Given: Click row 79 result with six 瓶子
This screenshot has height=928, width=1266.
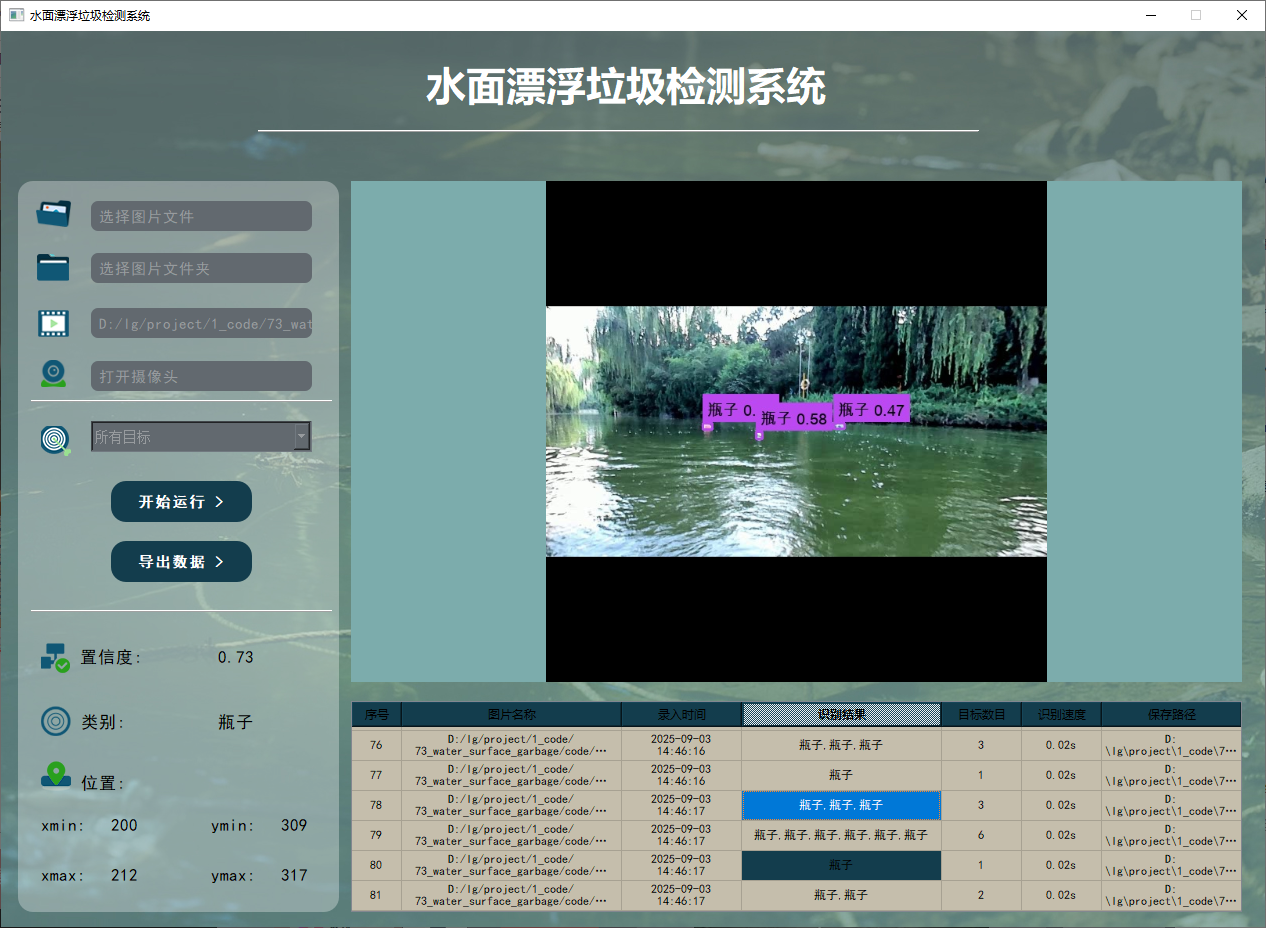Looking at the screenshot, I should 841,835.
